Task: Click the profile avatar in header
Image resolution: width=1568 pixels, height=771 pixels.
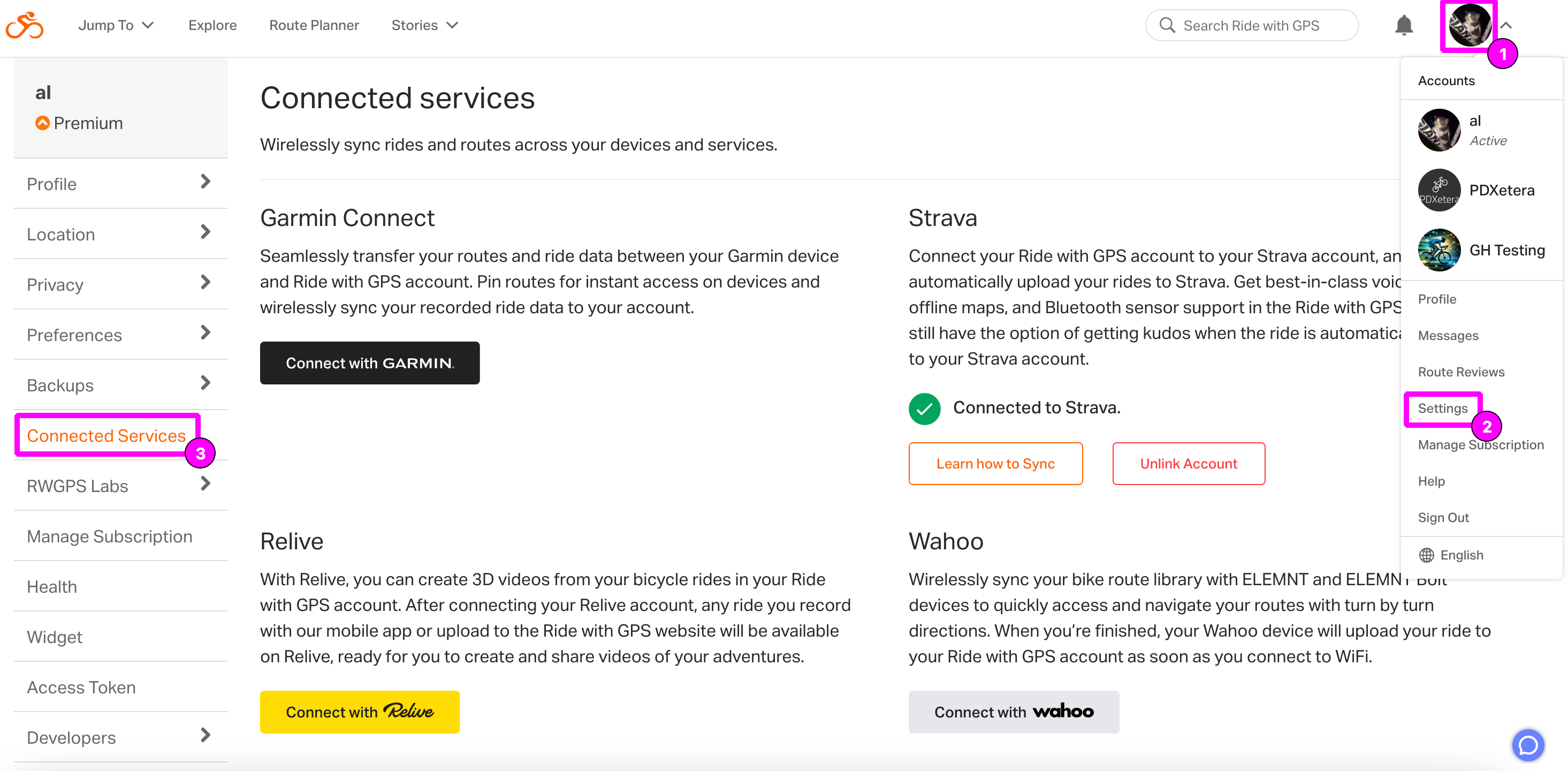Action: (x=1469, y=25)
